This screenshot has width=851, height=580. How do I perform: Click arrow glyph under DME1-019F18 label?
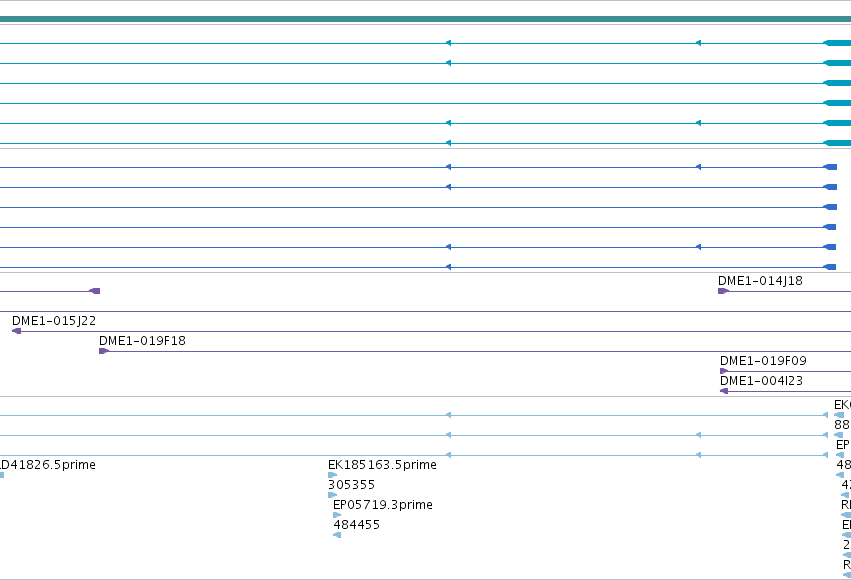click(x=104, y=351)
